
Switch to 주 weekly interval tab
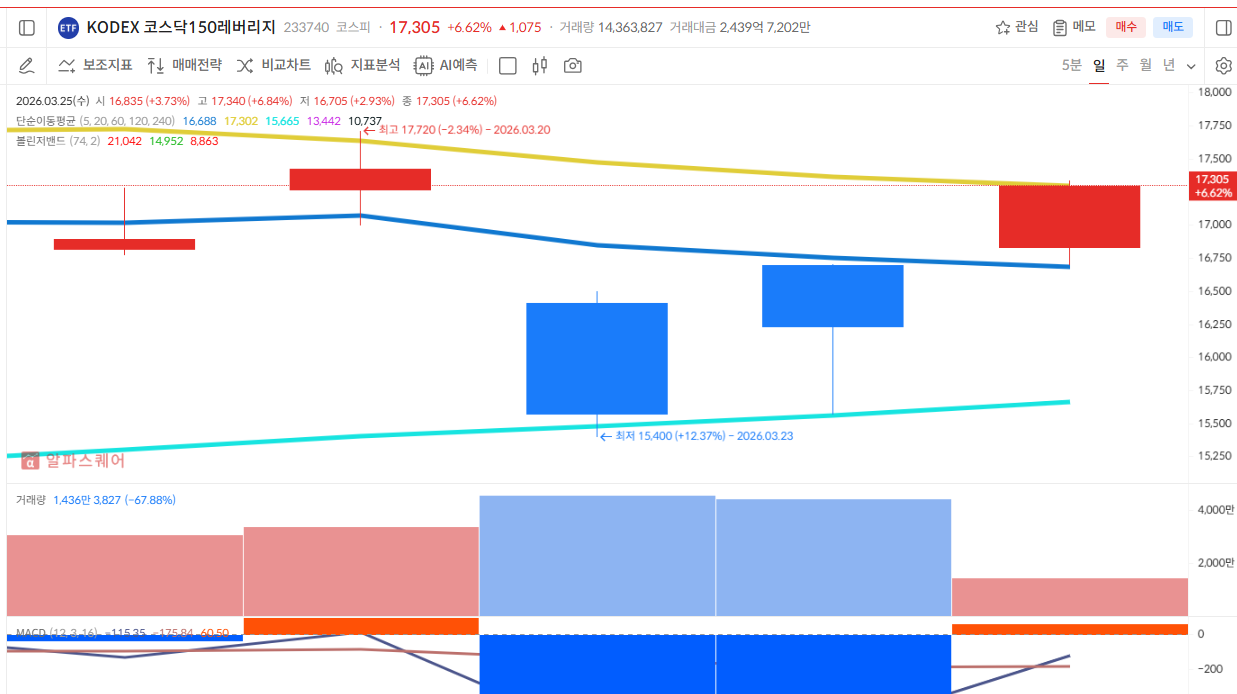click(x=1122, y=65)
